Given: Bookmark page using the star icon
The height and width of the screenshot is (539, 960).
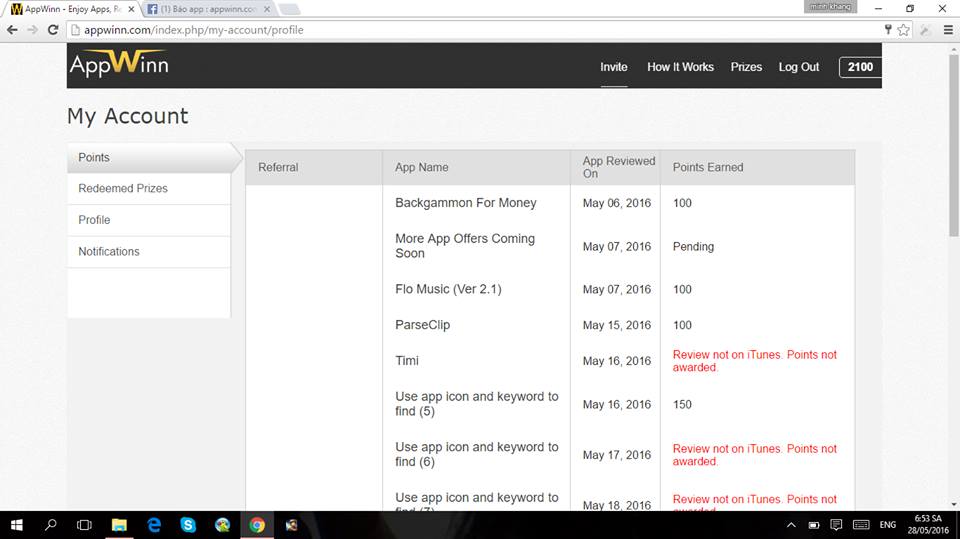Looking at the screenshot, I should [903, 29].
